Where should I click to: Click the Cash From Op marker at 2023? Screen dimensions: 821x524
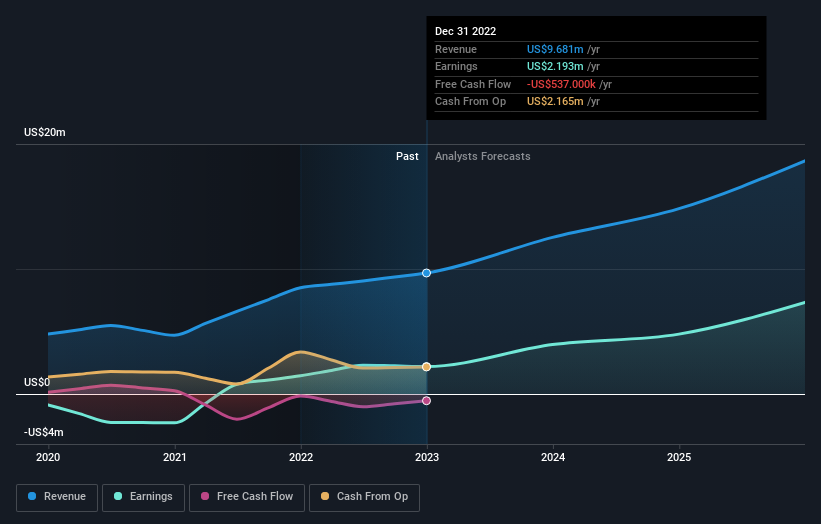tap(426, 366)
